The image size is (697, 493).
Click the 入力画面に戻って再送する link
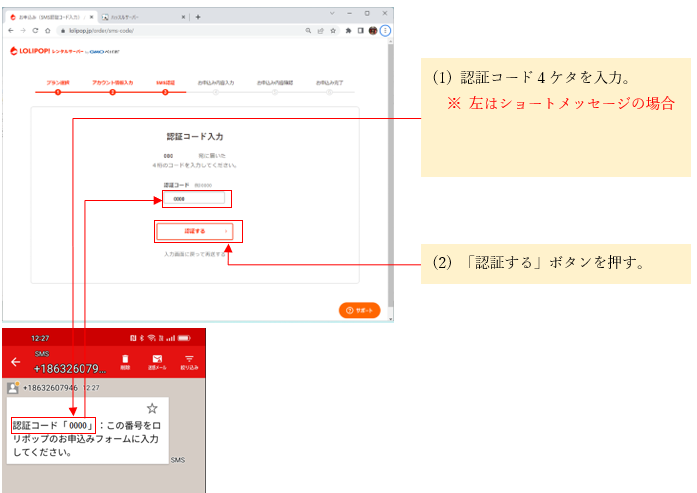(x=195, y=255)
